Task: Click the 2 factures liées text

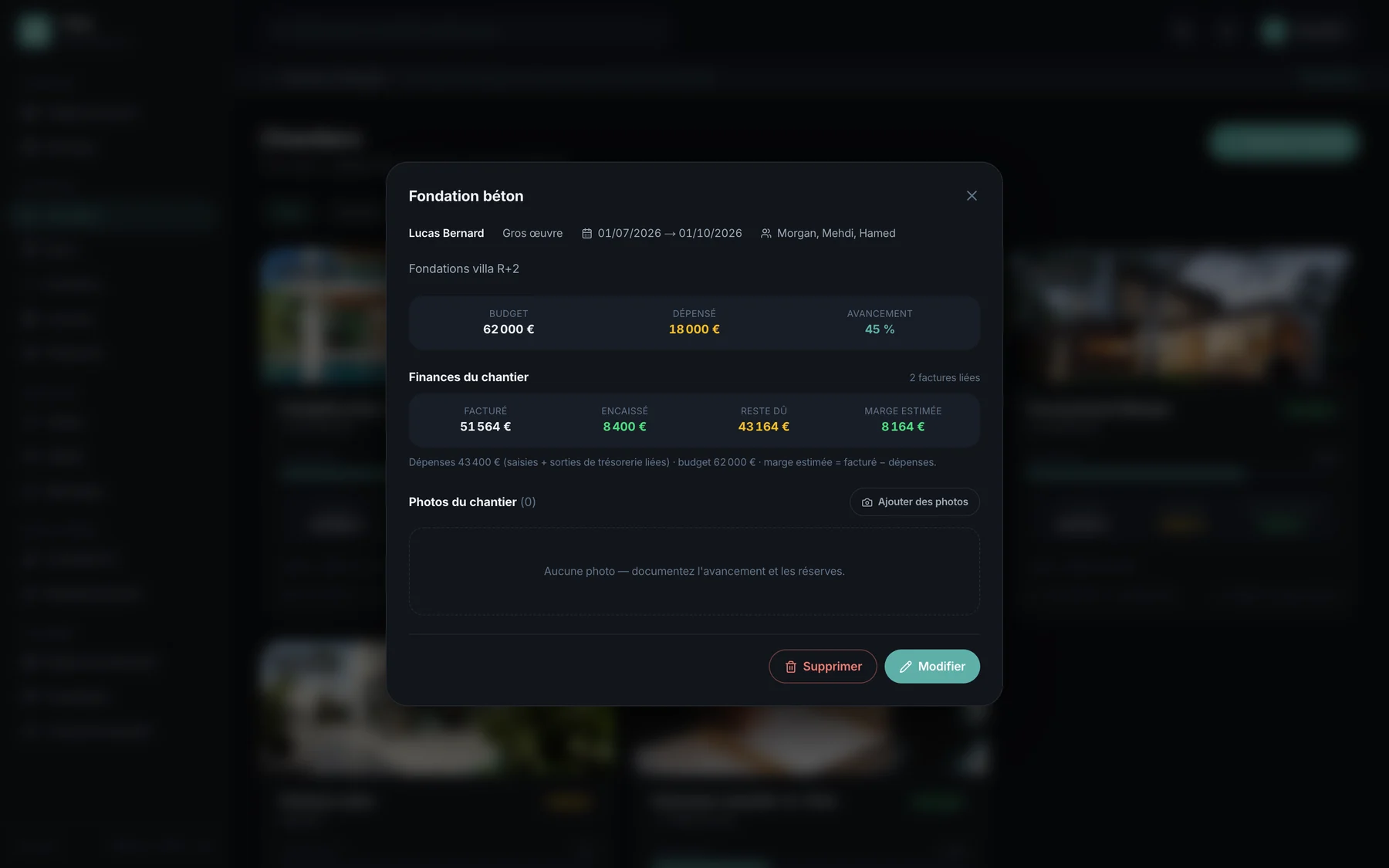Action: (945, 377)
